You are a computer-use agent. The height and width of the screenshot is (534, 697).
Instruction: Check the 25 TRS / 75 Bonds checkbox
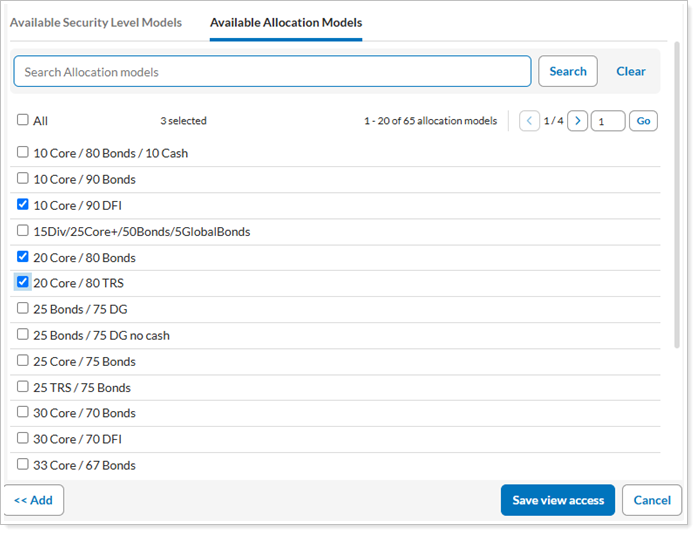coord(23,386)
